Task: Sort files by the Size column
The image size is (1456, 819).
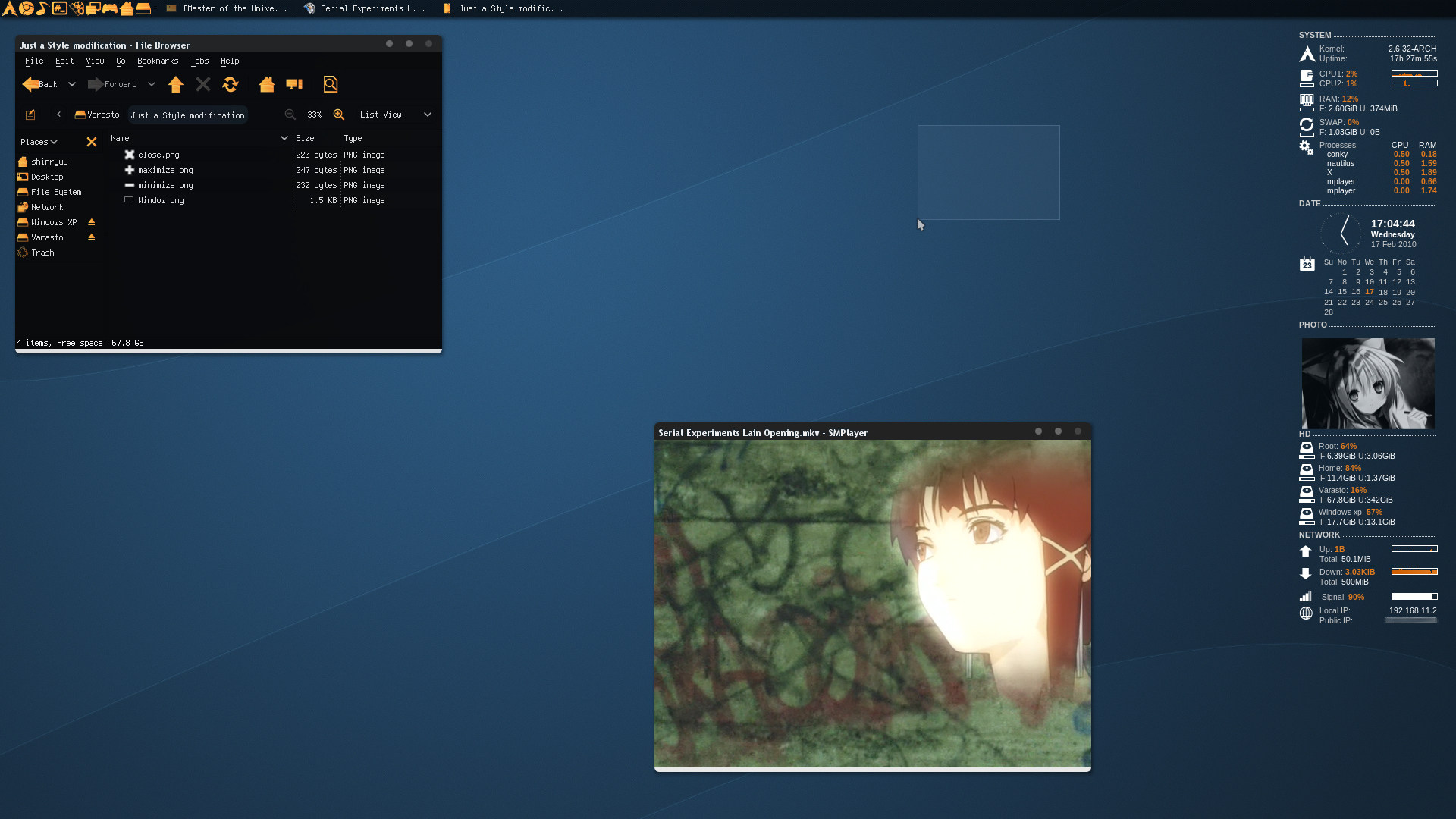Action: tap(305, 138)
